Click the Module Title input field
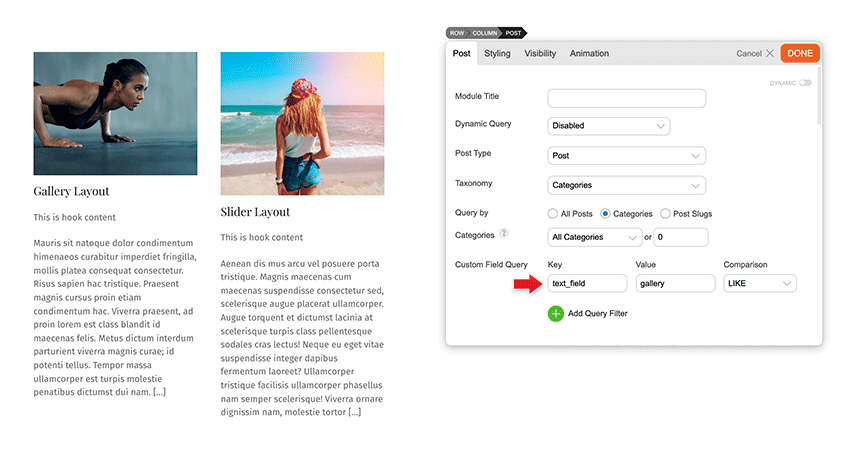 click(x=627, y=98)
